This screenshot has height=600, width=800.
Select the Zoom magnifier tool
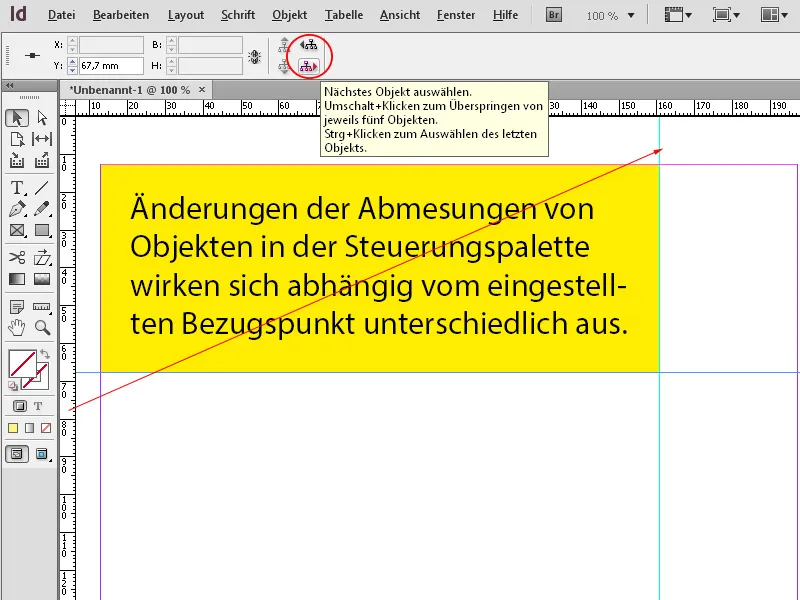(x=42, y=327)
